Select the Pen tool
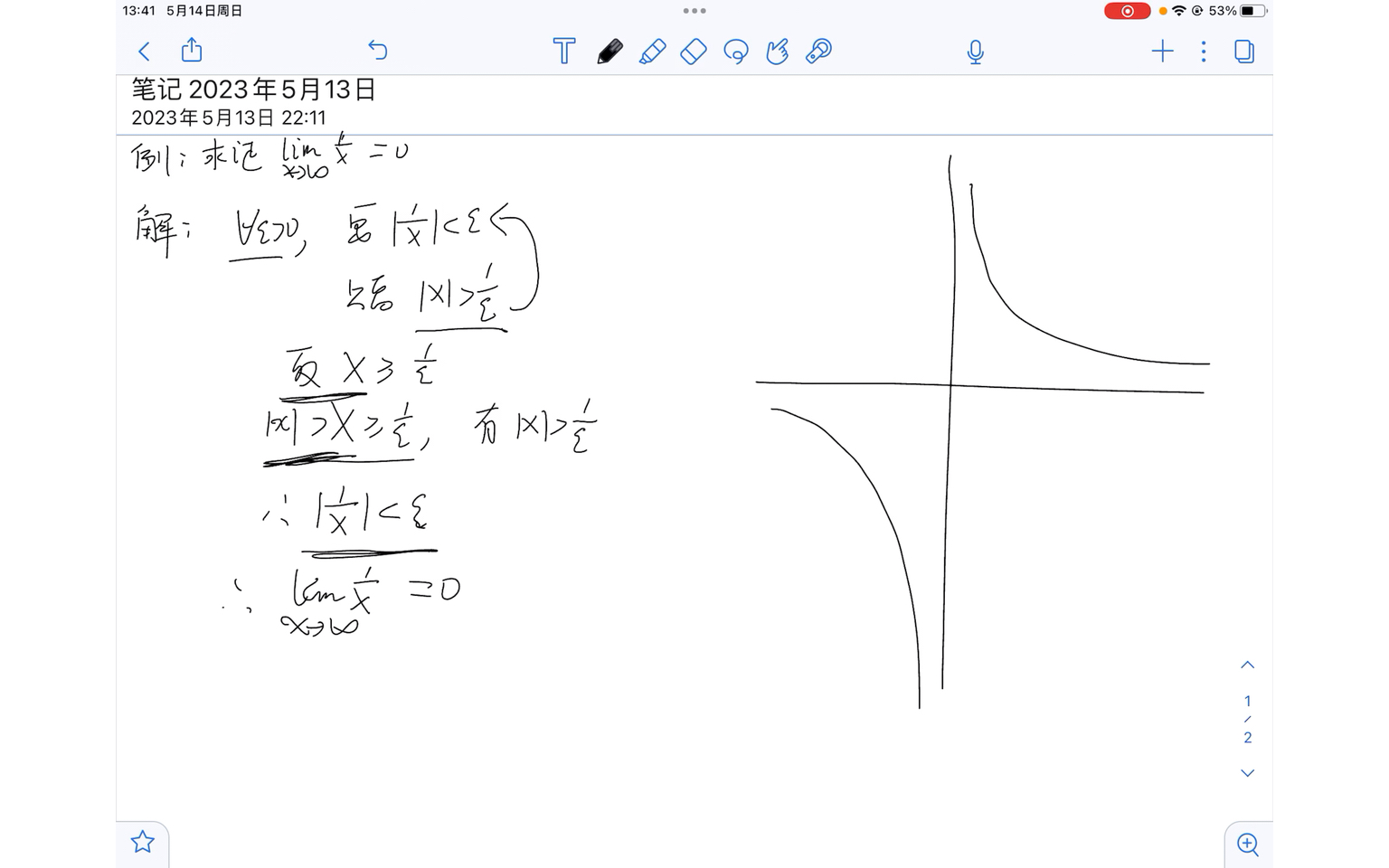This screenshot has width=1389, height=868. [609, 52]
